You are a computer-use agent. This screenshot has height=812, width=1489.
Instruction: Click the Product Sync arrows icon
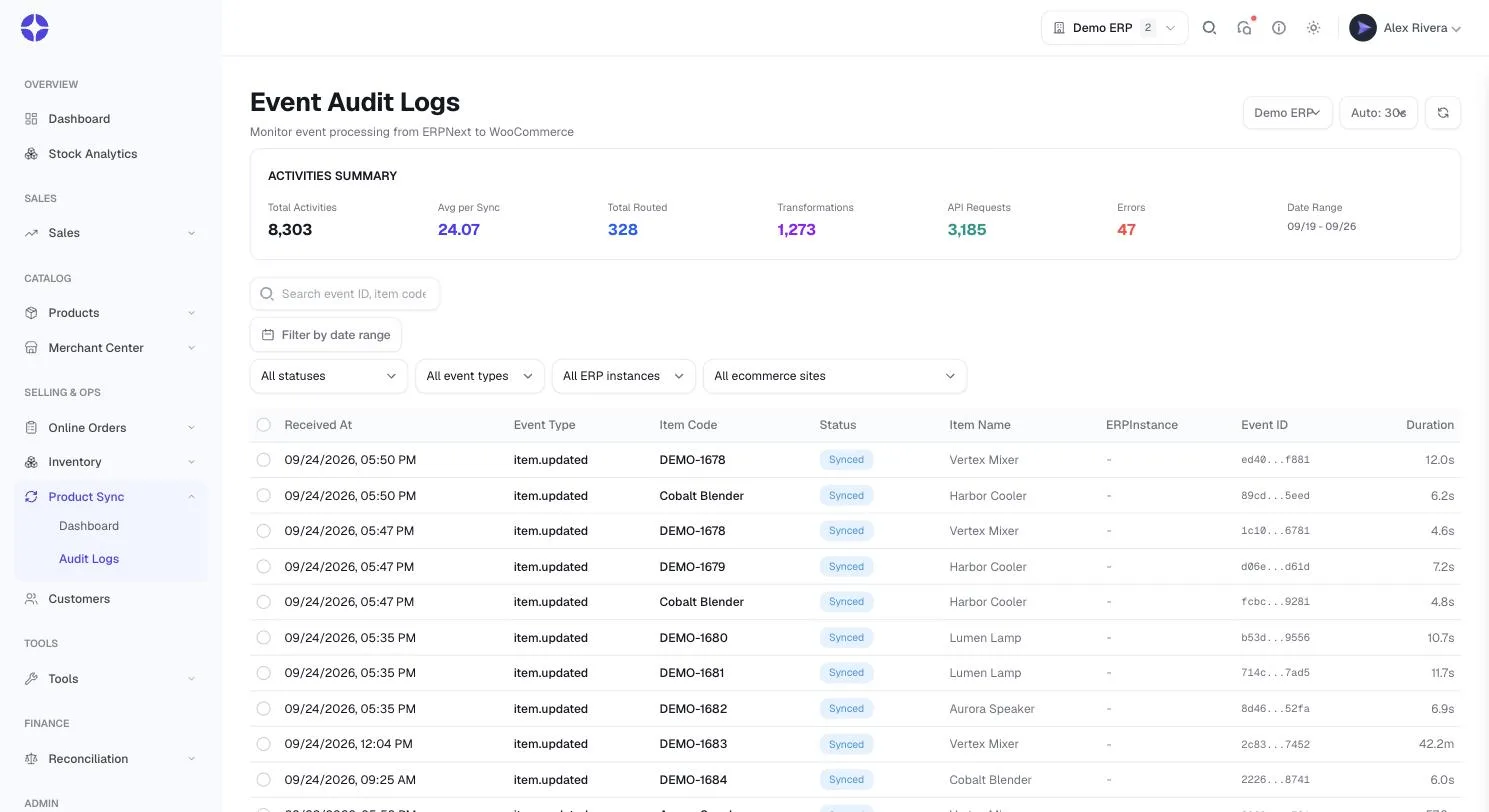click(x=31, y=497)
